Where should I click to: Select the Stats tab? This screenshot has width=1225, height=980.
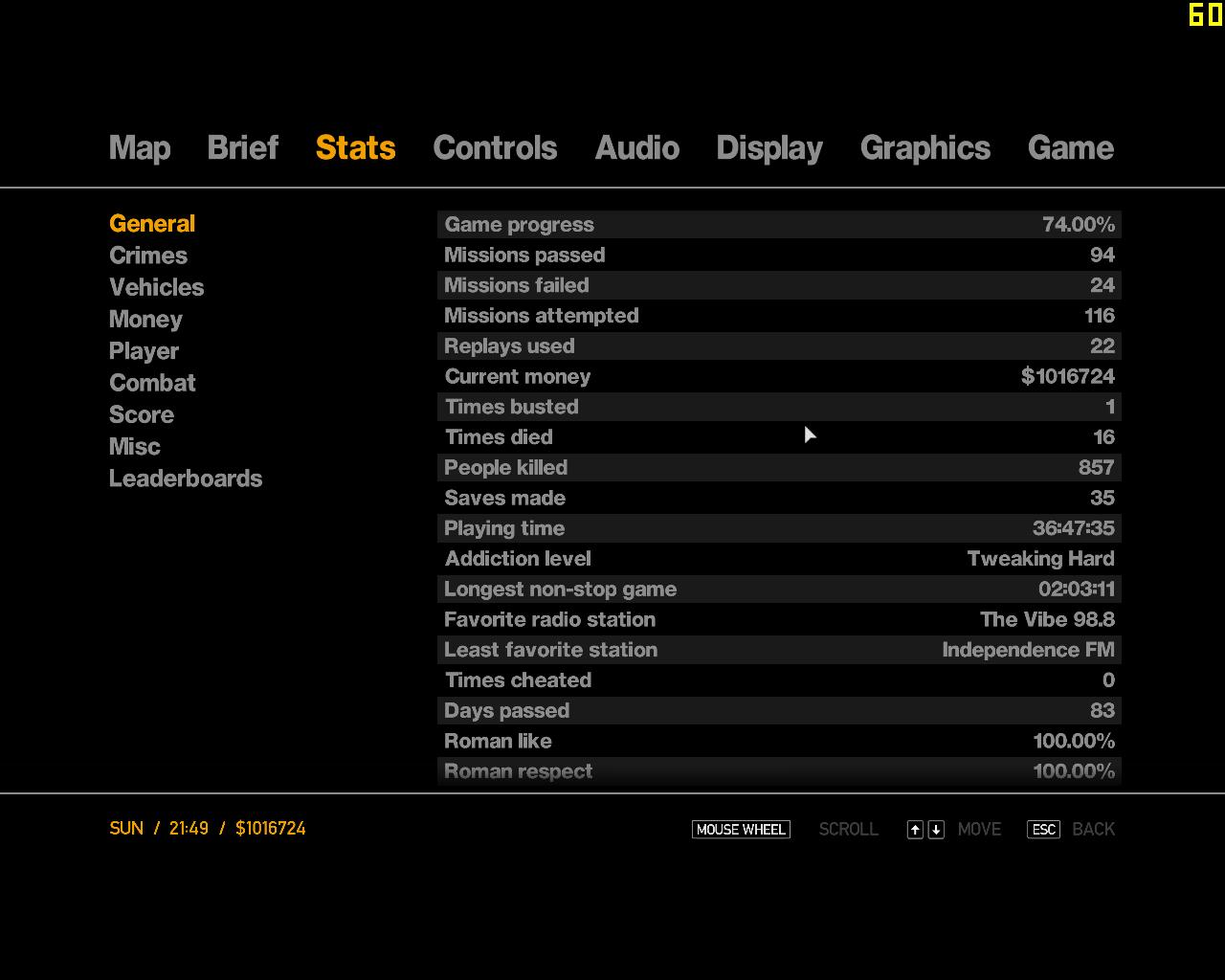pos(355,148)
